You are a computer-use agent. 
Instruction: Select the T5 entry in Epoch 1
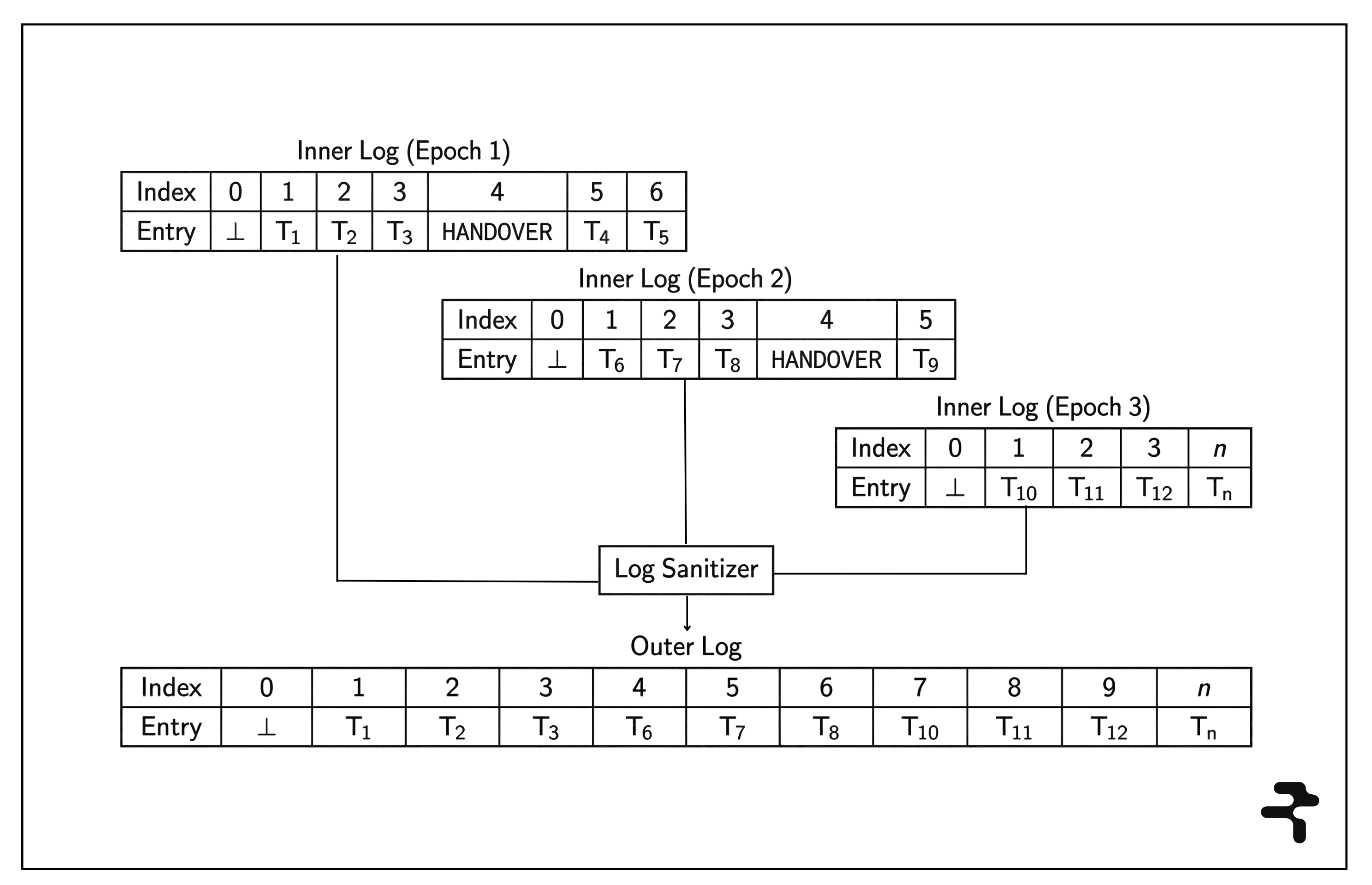[656, 232]
